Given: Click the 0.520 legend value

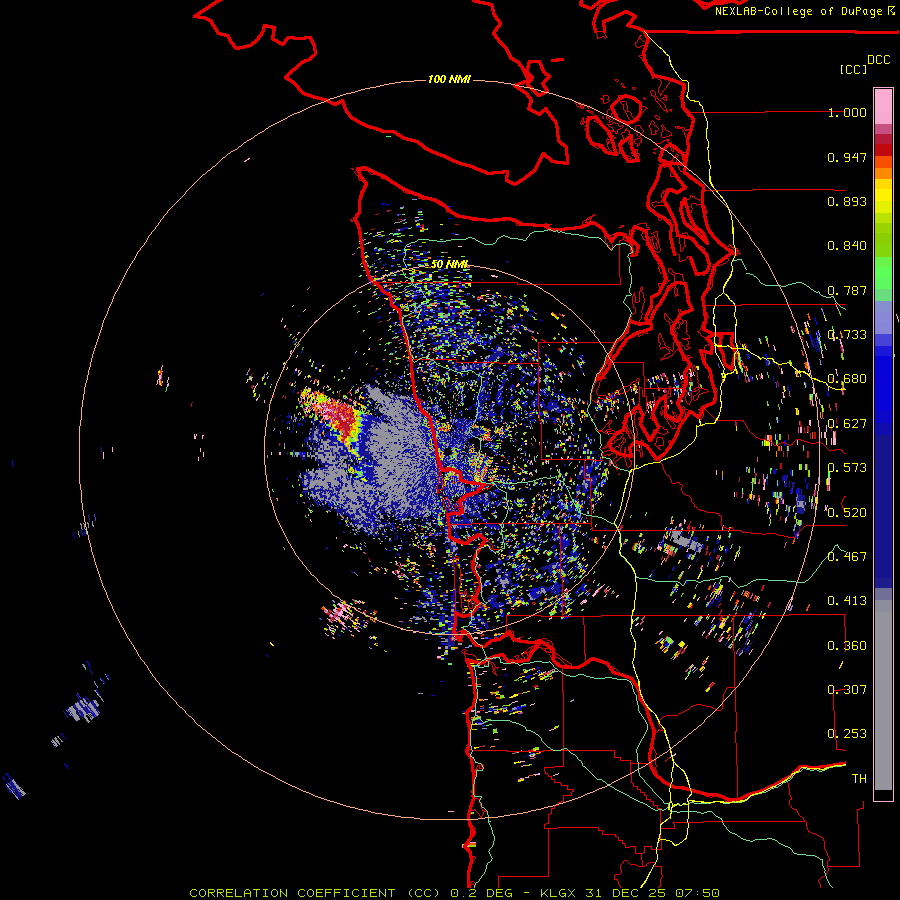Looking at the screenshot, I should point(847,513).
